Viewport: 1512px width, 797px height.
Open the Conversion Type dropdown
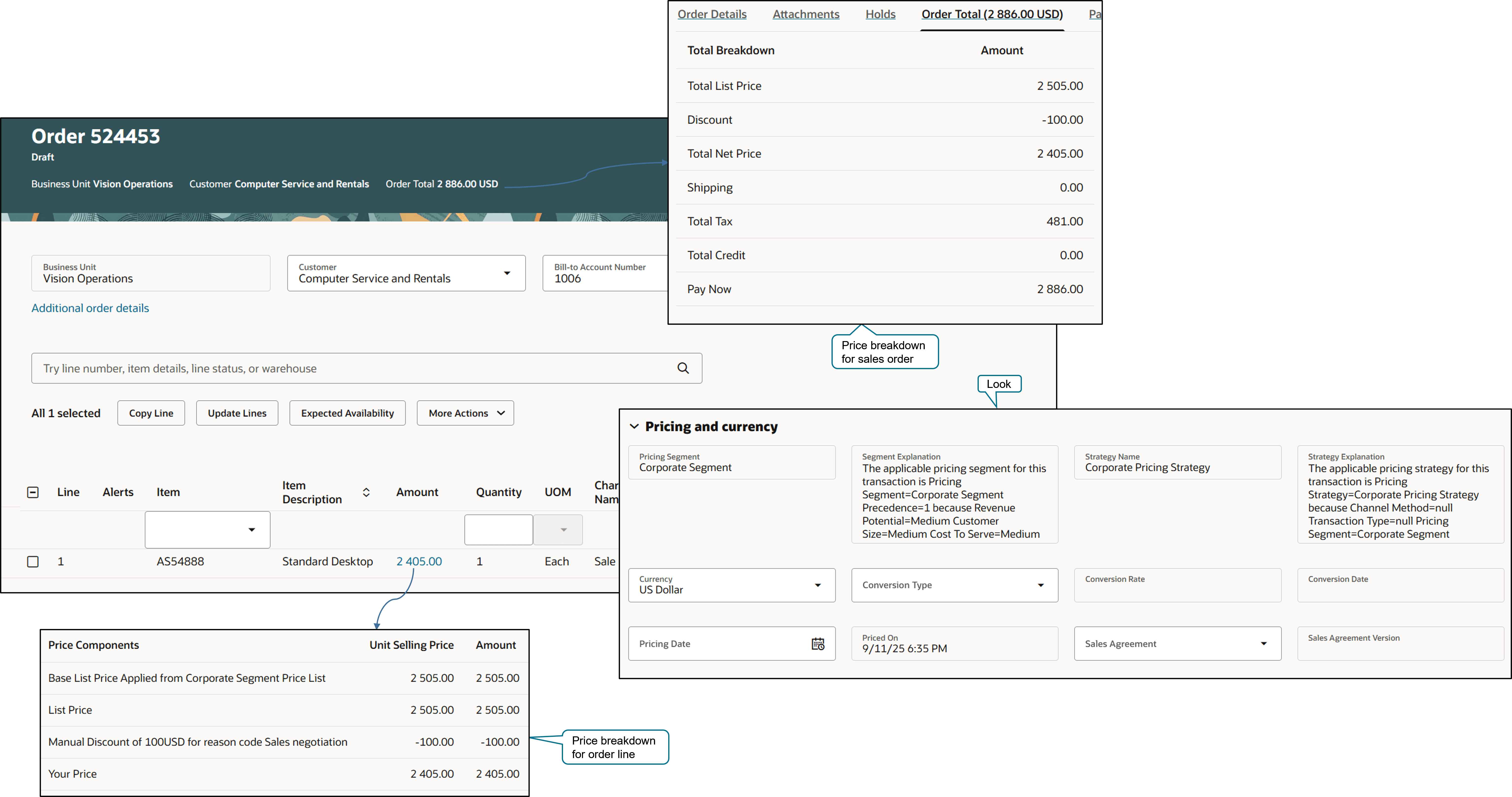coord(1040,585)
